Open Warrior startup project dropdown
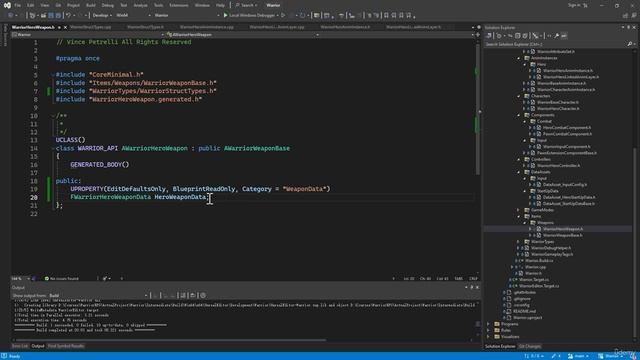Image resolution: width=640 pixels, height=360 pixels. point(187,16)
